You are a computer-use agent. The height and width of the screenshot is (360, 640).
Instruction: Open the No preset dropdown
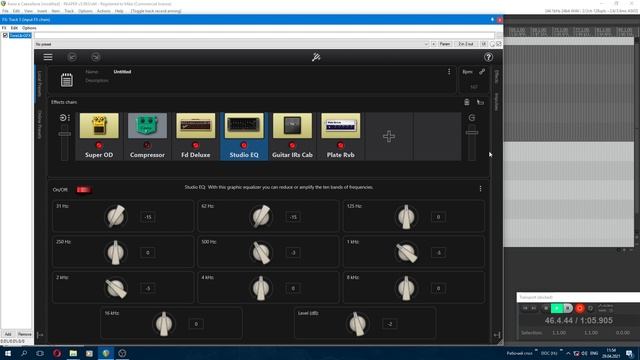[x=231, y=44]
